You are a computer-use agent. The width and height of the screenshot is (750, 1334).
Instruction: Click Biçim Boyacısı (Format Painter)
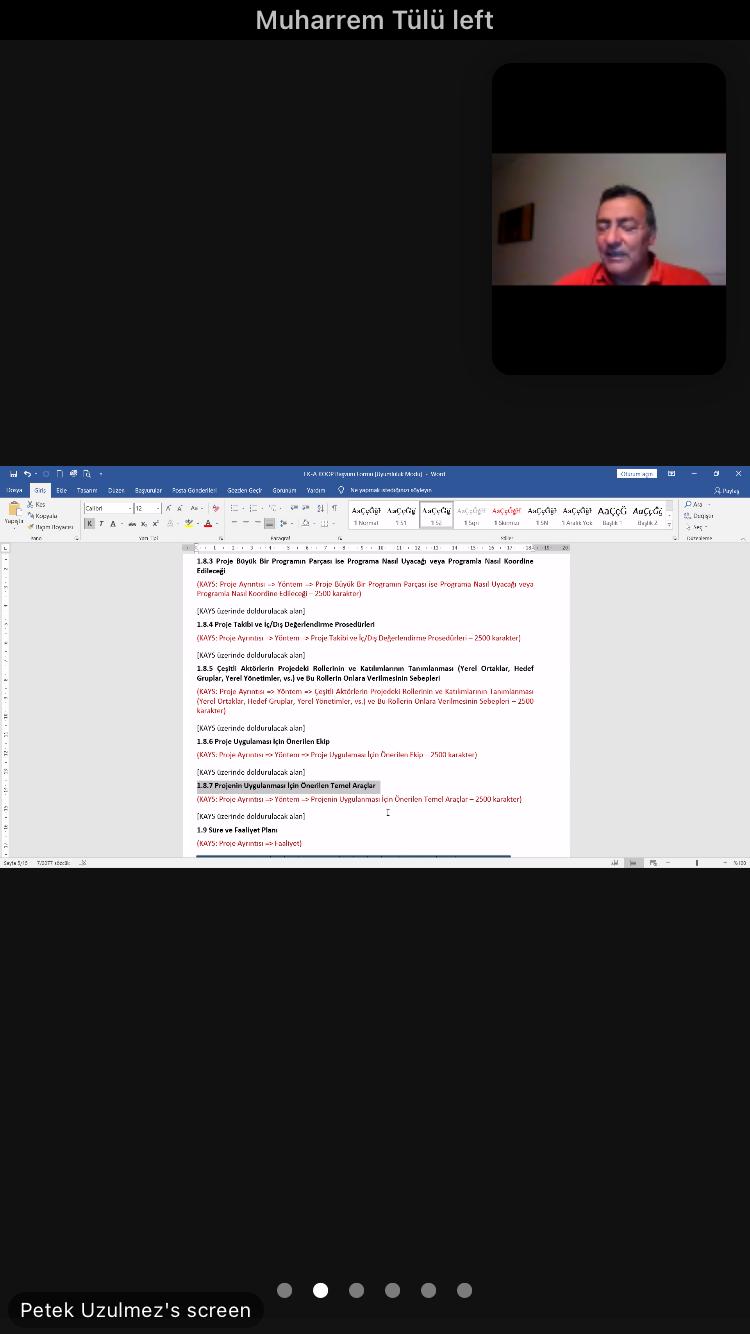50,527
